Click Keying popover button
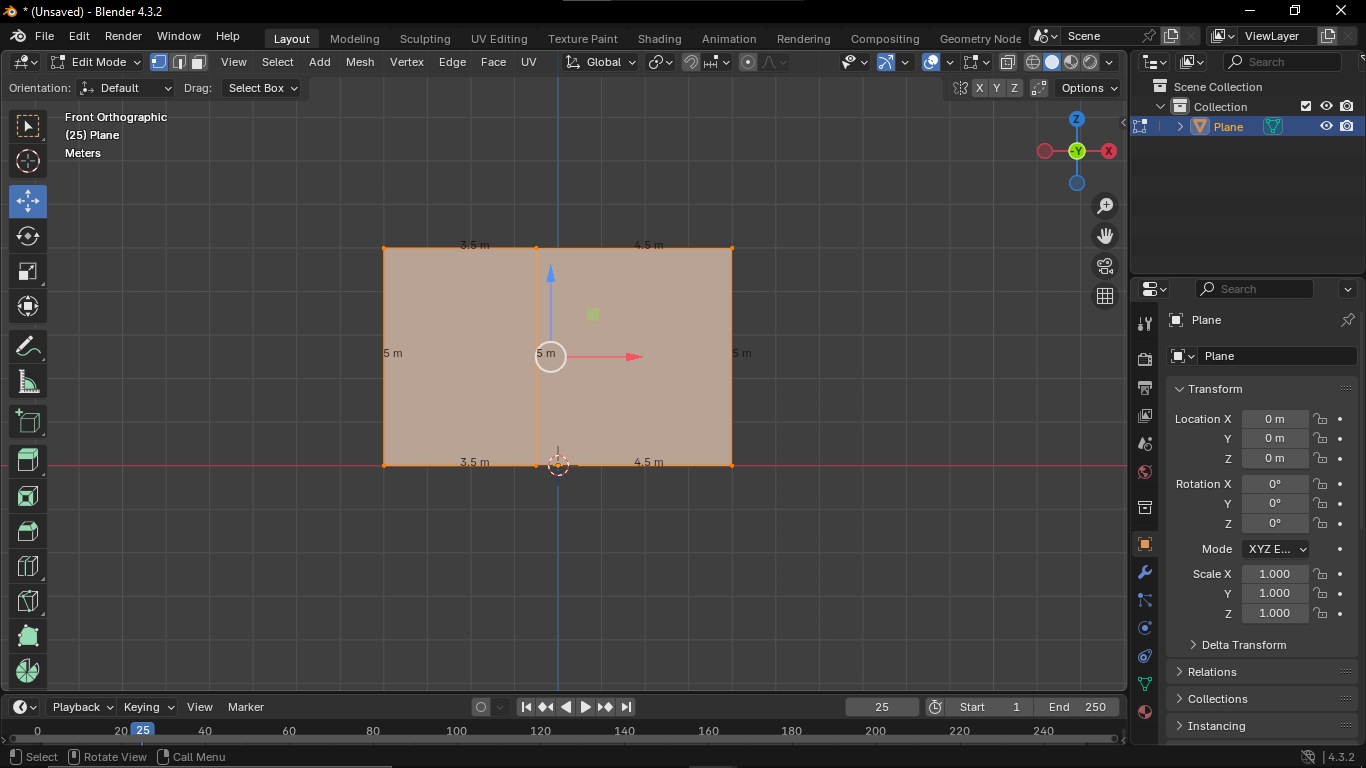This screenshot has width=1366, height=768. point(148,707)
